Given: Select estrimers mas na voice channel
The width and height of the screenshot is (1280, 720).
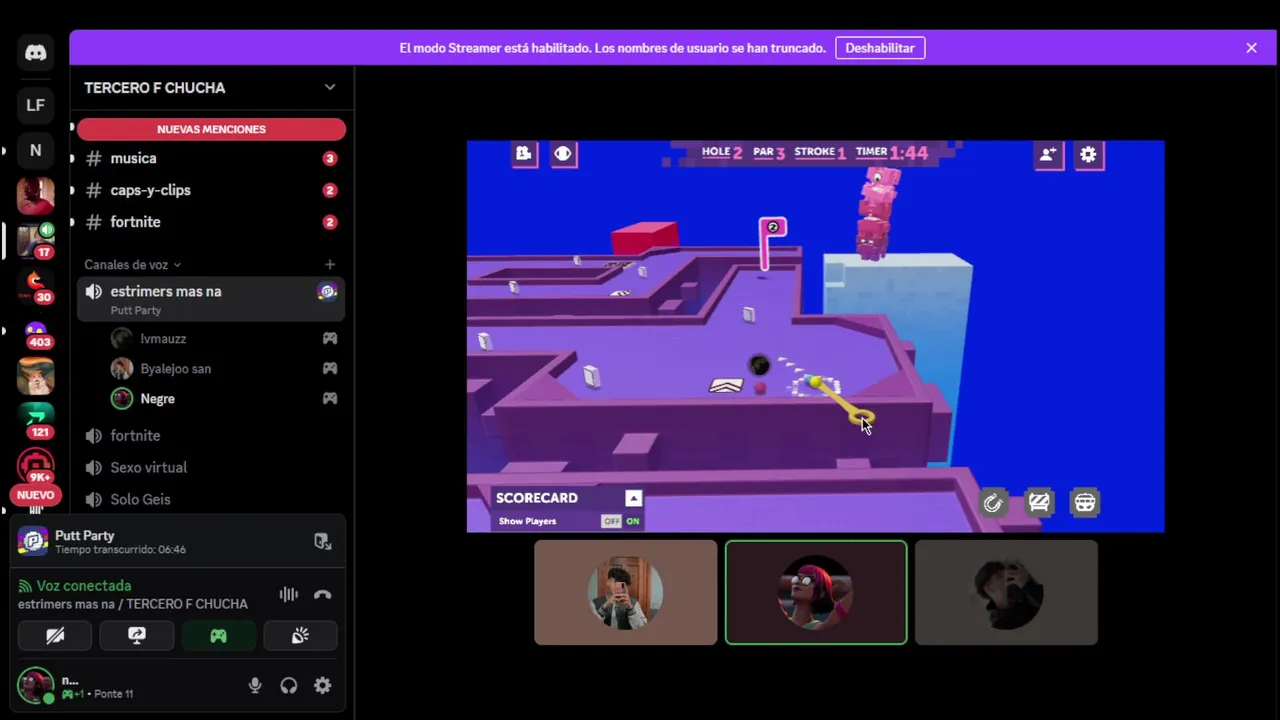Looking at the screenshot, I should point(211,299).
